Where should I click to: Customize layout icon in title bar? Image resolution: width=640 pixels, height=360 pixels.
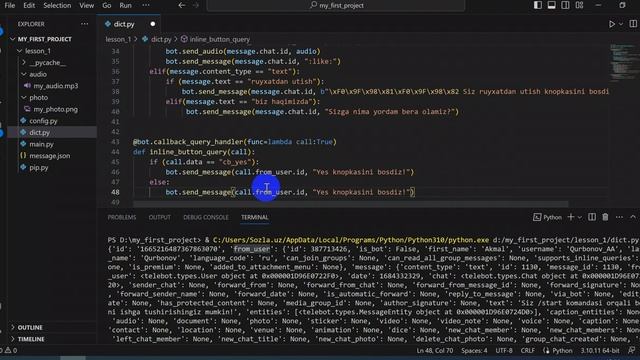[579, 5]
